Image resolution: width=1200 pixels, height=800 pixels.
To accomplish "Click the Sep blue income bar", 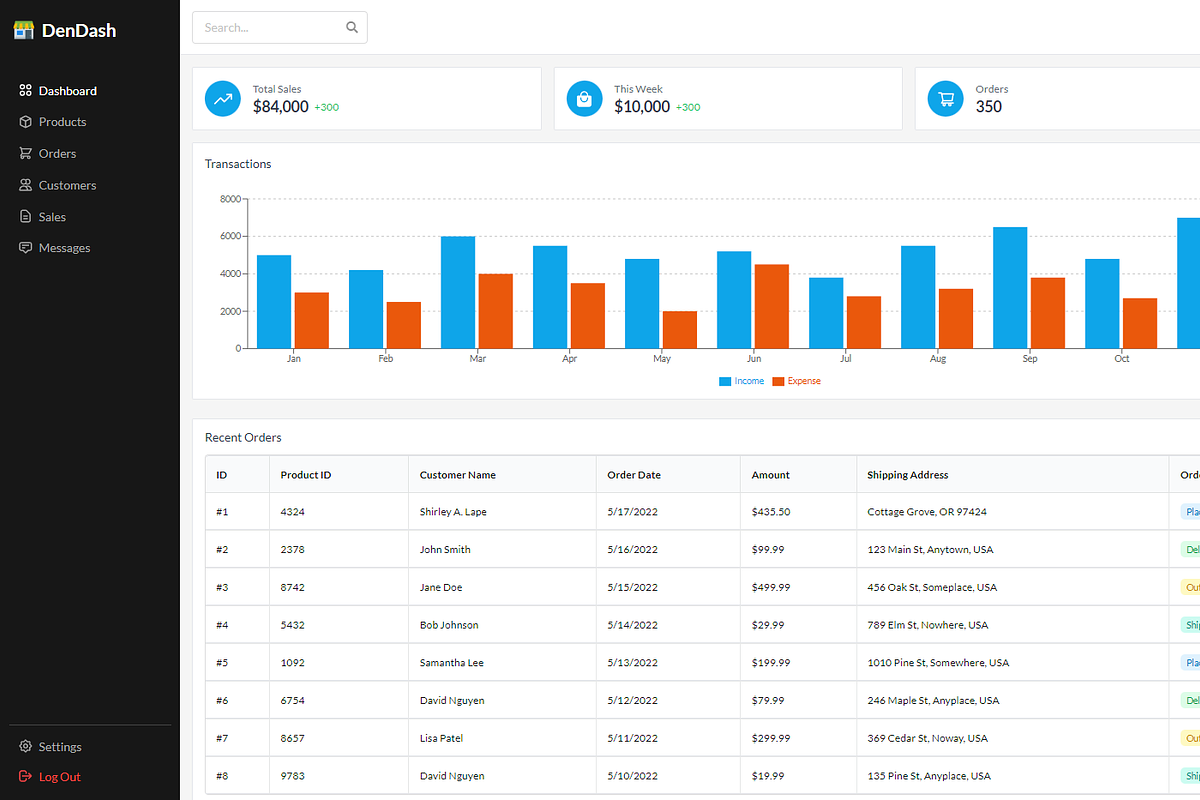I will 1010,288.
